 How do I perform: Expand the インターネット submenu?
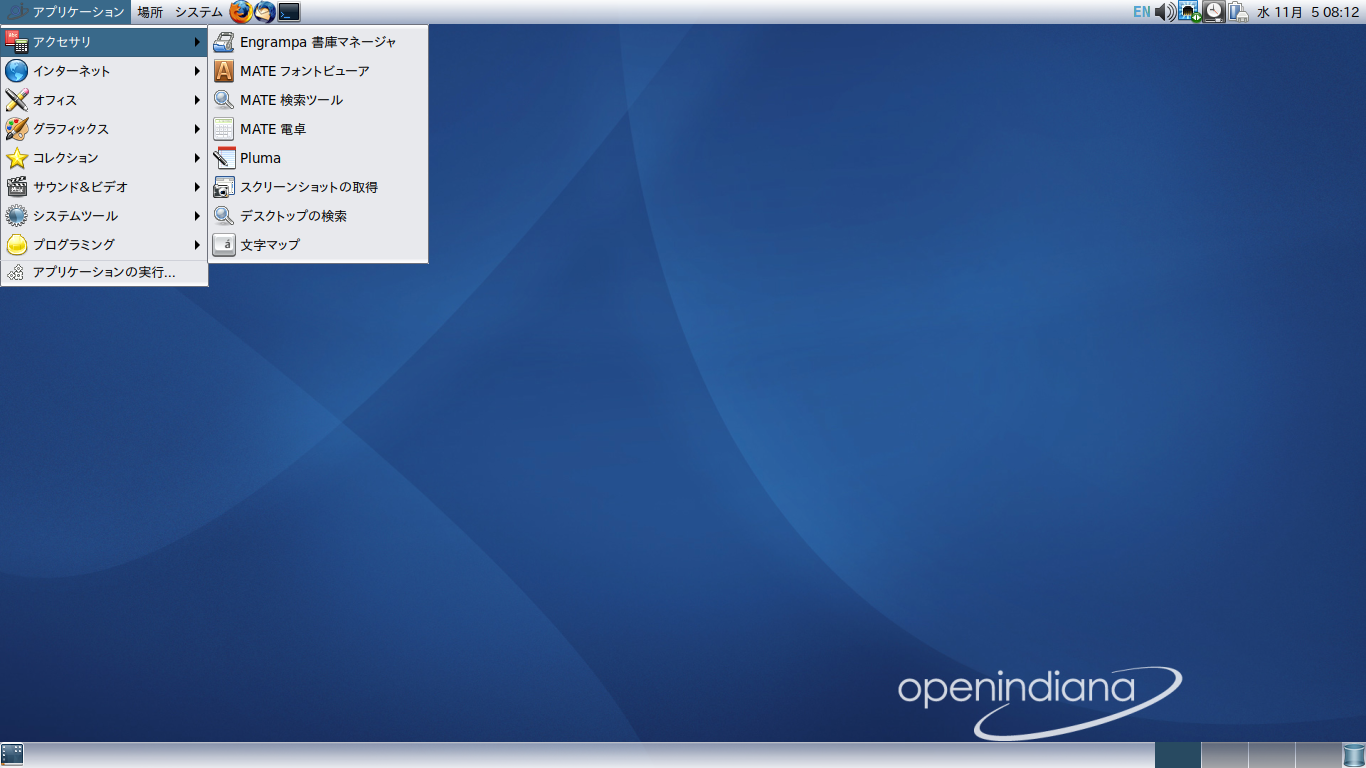coord(104,71)
